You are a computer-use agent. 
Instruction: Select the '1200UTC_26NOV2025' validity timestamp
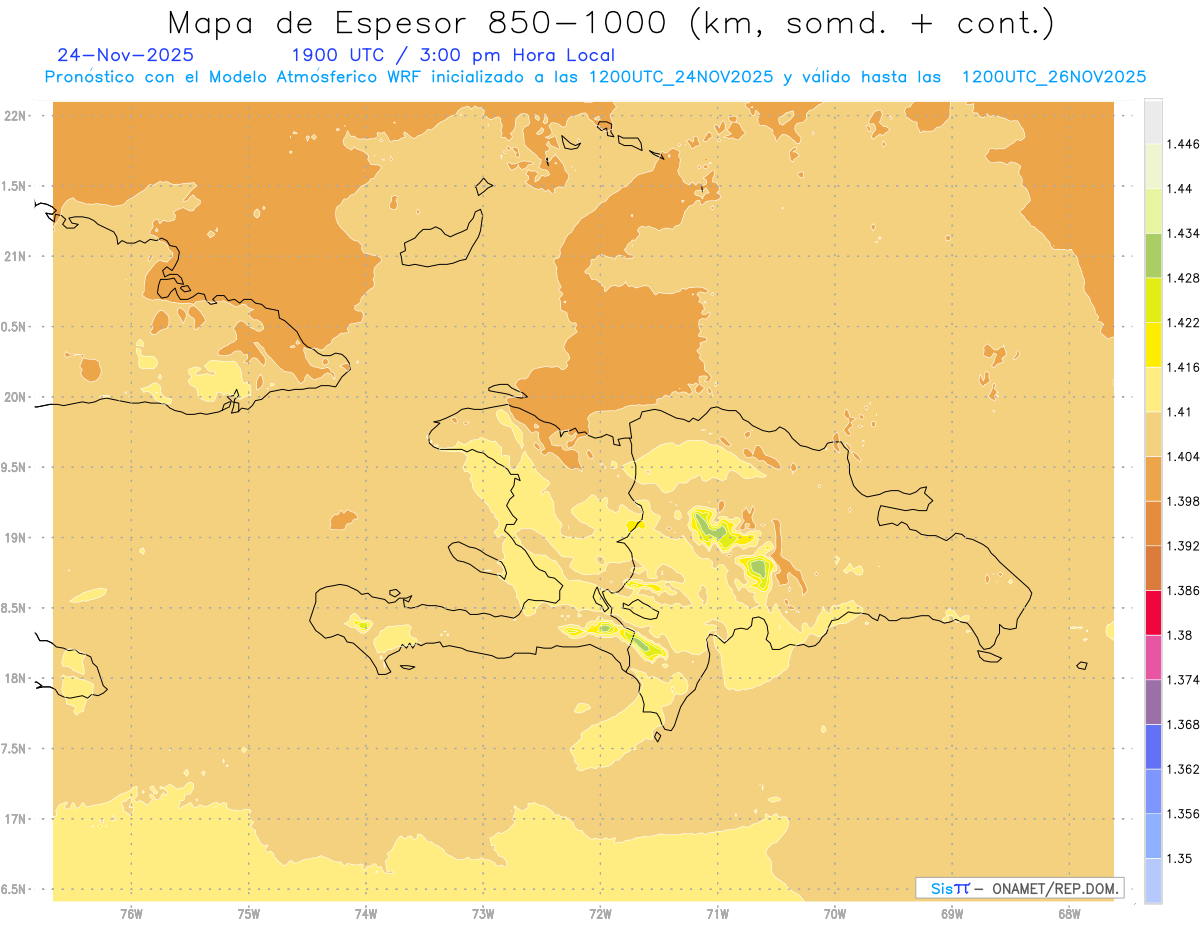[1053, 77]
